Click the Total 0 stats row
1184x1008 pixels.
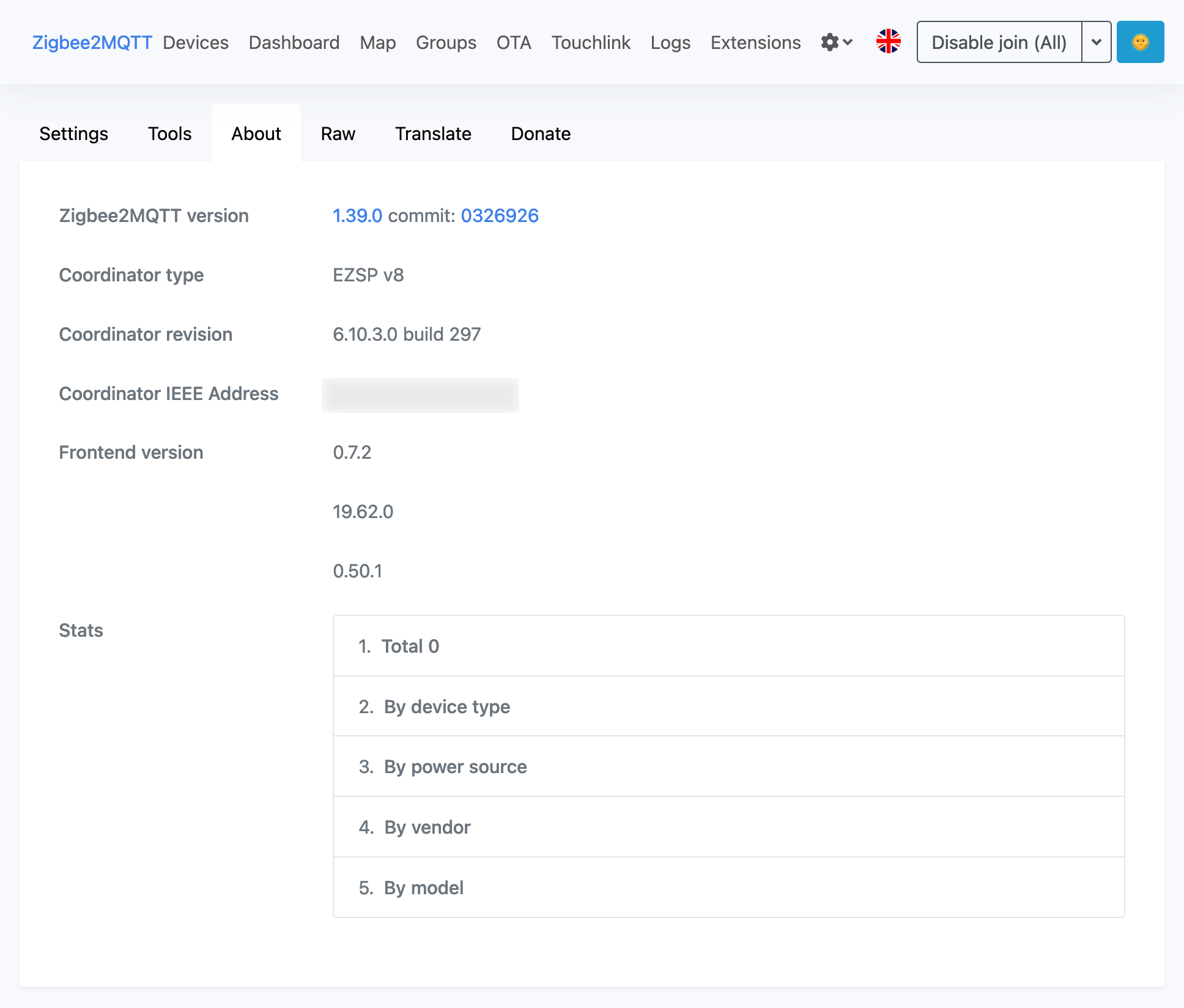pos(728,646)
